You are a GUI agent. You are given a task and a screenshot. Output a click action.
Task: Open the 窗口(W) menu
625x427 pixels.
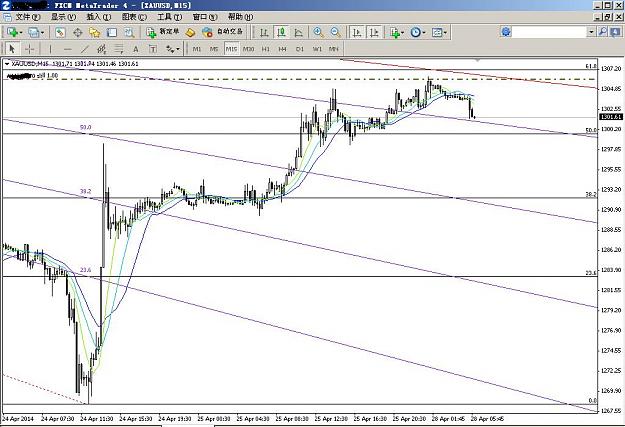tap(205, 17)
